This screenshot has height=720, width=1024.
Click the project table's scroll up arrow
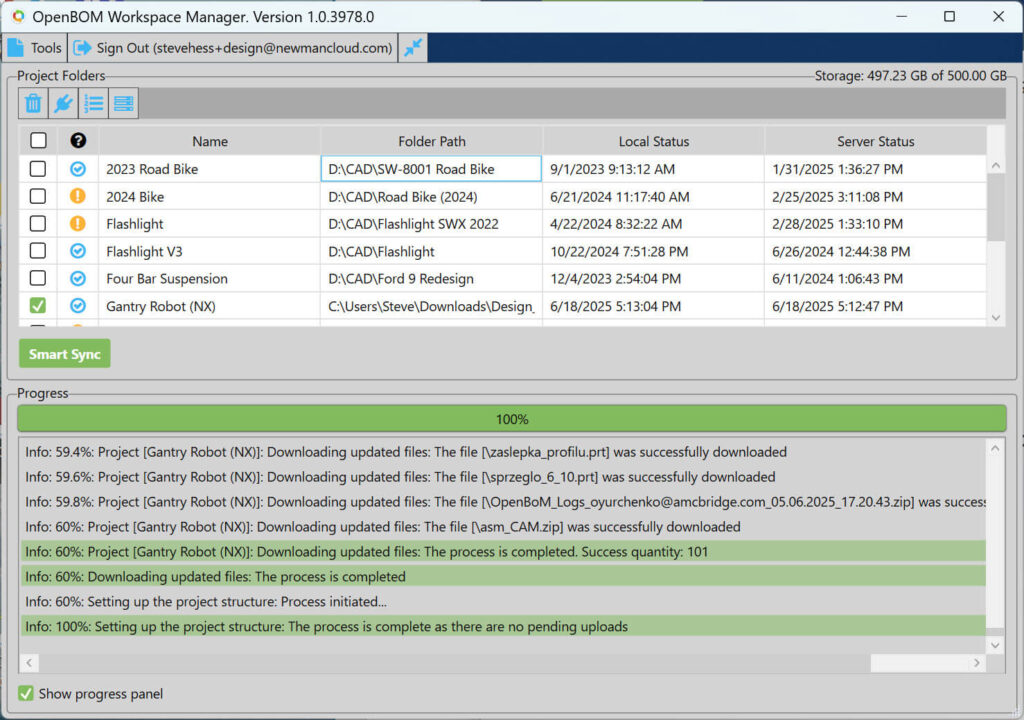(996, 166)
